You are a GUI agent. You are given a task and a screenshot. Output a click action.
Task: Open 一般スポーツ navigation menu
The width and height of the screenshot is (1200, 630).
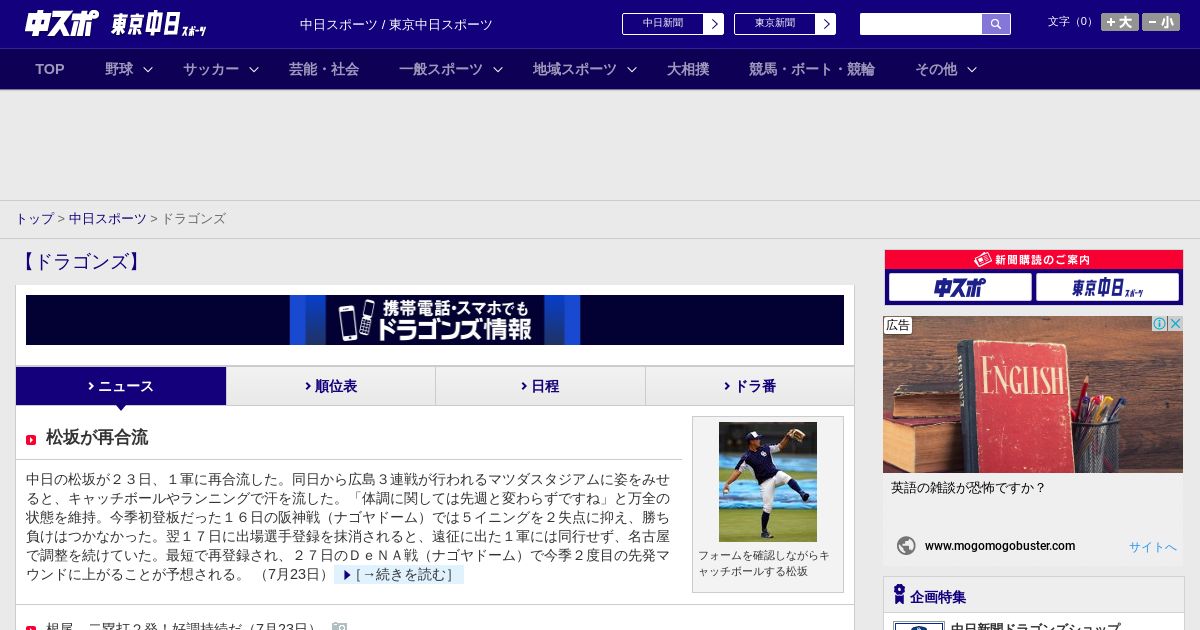441,69
